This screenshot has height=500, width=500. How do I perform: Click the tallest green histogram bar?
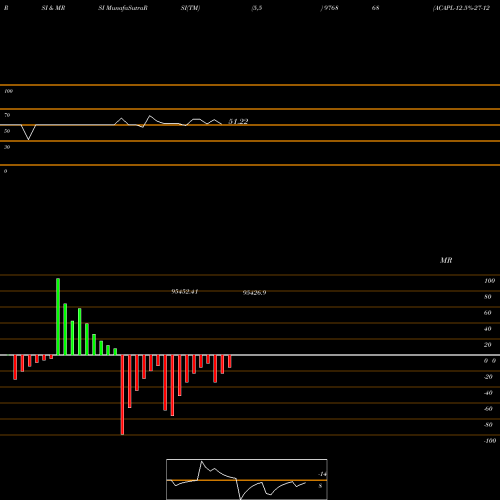click(58, 317)
